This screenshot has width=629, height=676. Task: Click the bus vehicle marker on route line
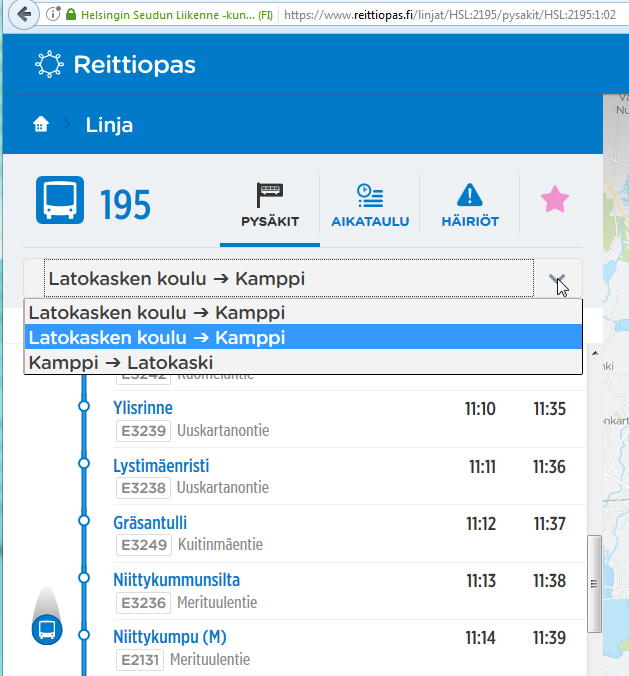point(47,629)
